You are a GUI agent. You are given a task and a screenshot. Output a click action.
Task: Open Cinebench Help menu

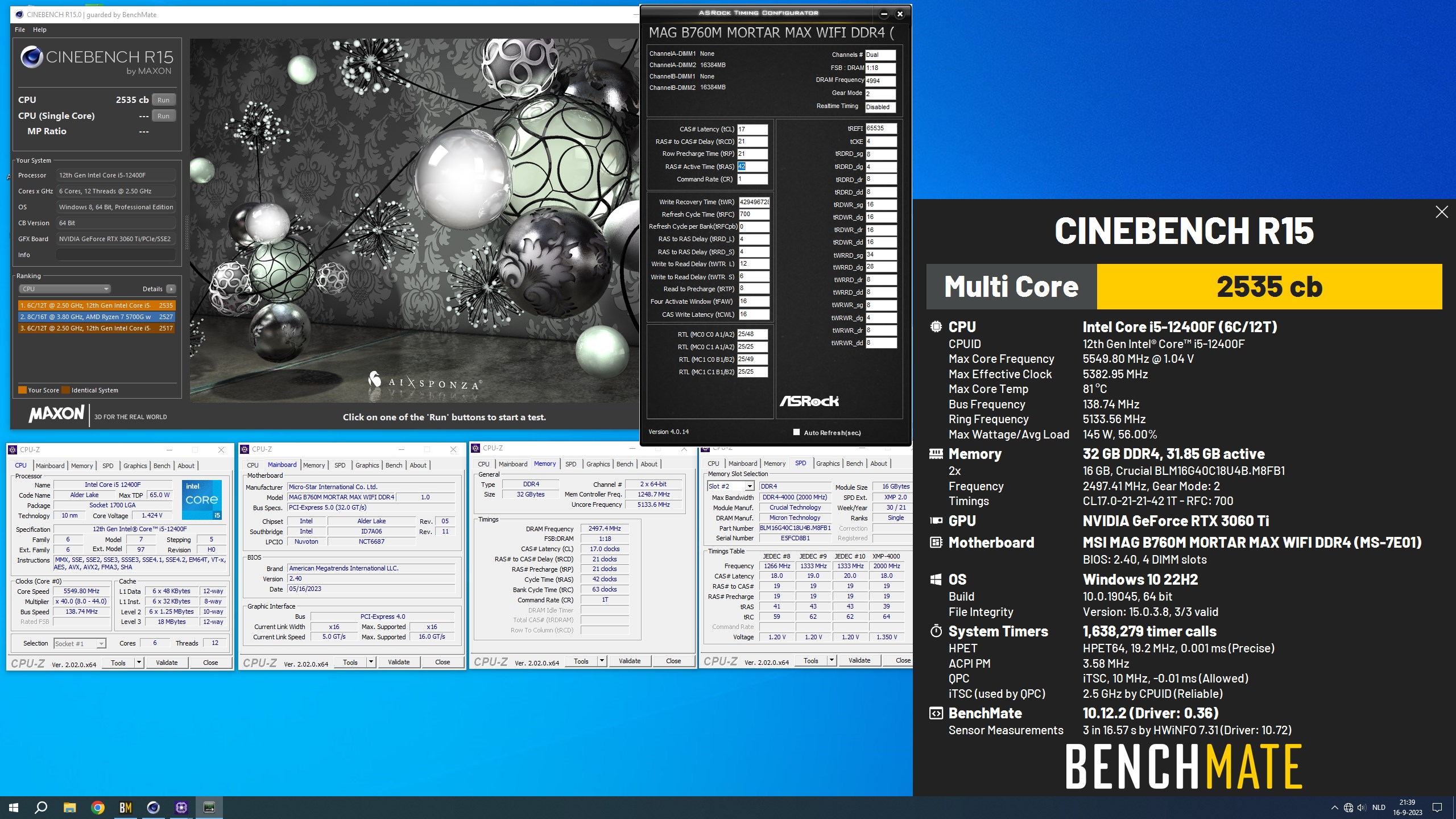tap(40, 30)
